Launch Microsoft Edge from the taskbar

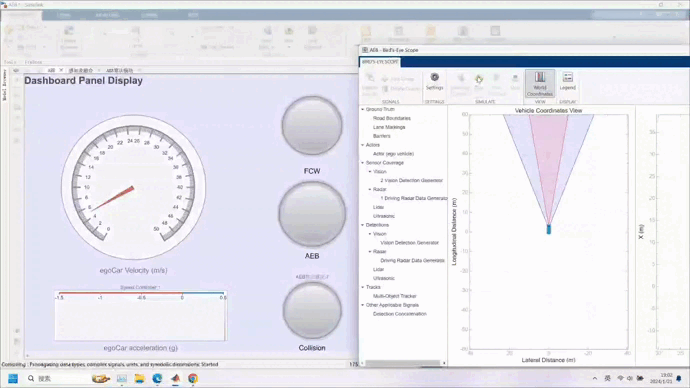point(157,378)
